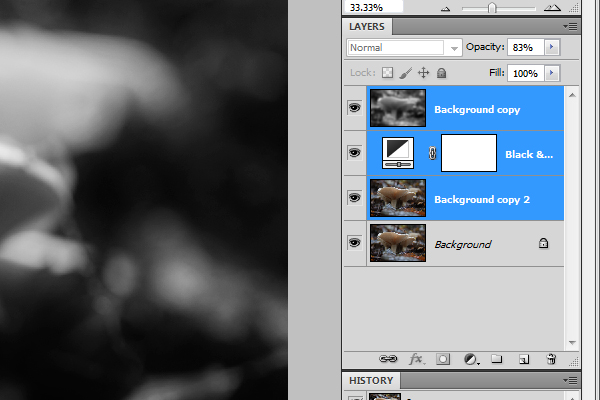Click the Black & White adjustment icon
Image resolution: width=600 pixels, height=400 pixels.
tap(398, 153)
